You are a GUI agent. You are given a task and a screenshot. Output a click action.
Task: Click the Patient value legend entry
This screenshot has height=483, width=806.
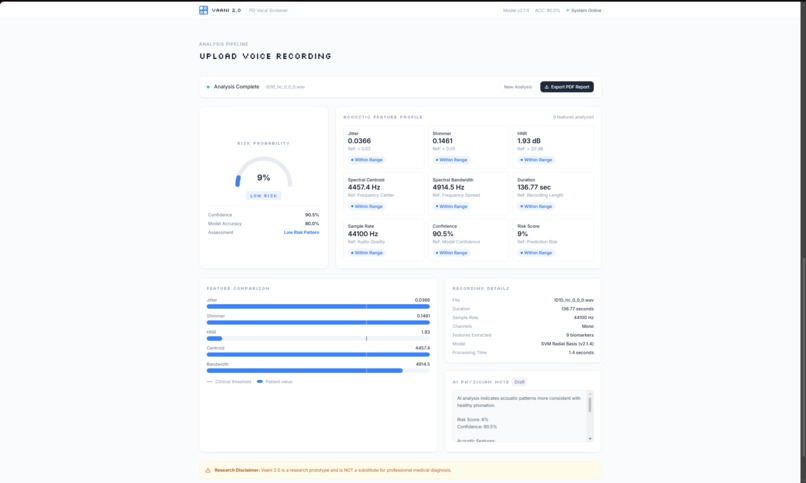(274, 382)
